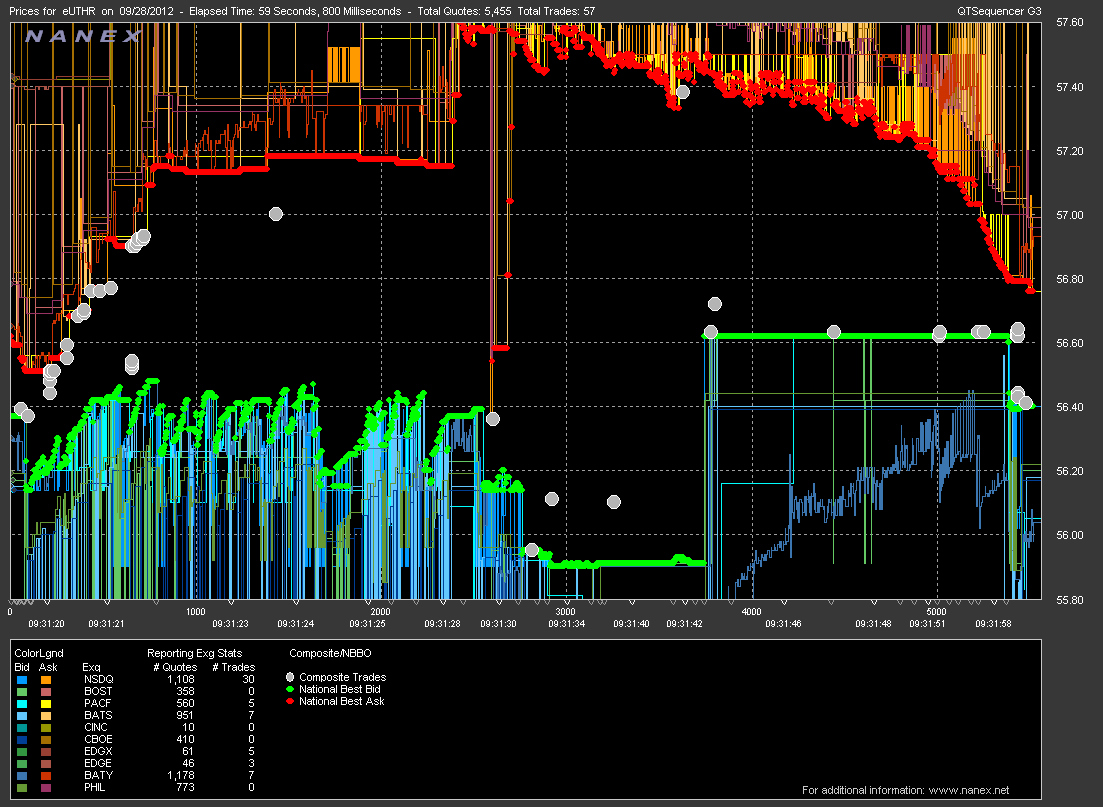Click the 3000 sequence tick label
The image size is (1103, 807).
[x=566, y=611]
